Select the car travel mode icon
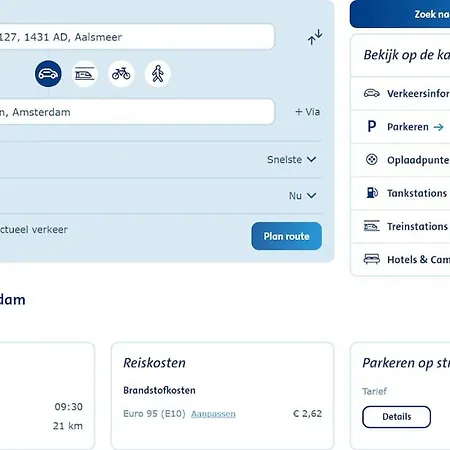The image size is (450, 450). 48,74
